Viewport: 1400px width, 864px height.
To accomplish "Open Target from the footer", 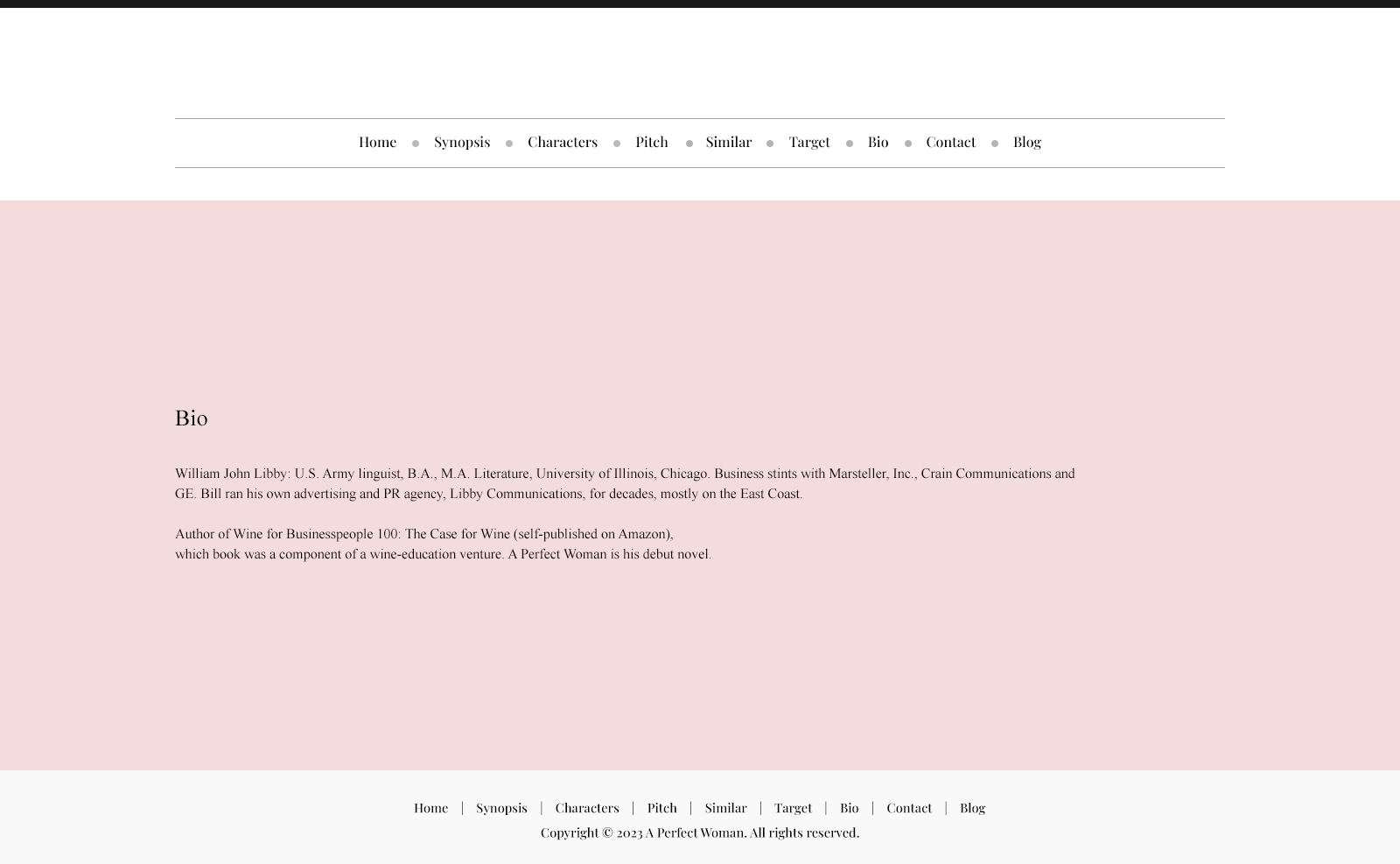I will coord(793,808).
